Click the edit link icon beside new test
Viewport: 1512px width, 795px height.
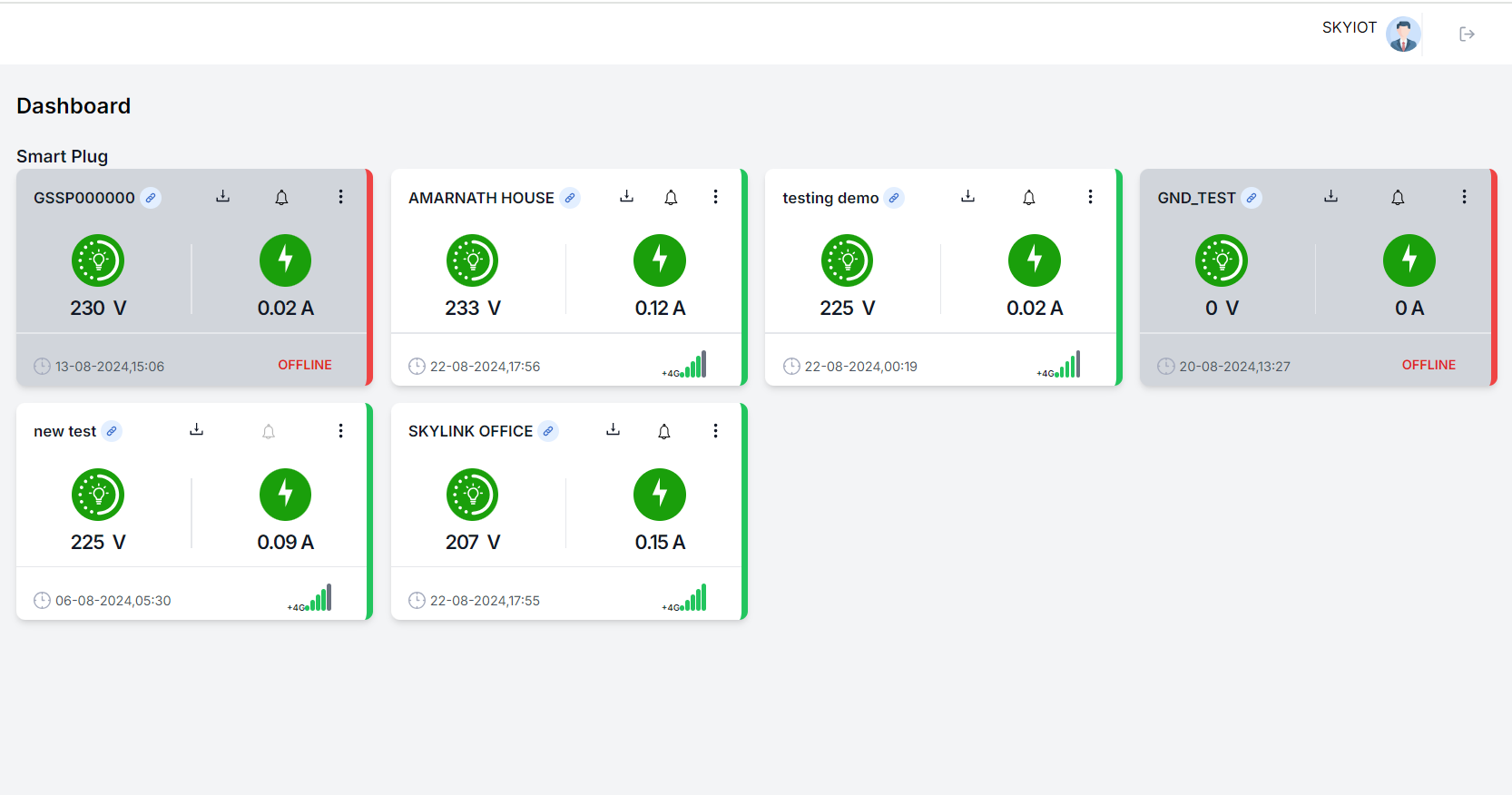[x=112, y=431]
